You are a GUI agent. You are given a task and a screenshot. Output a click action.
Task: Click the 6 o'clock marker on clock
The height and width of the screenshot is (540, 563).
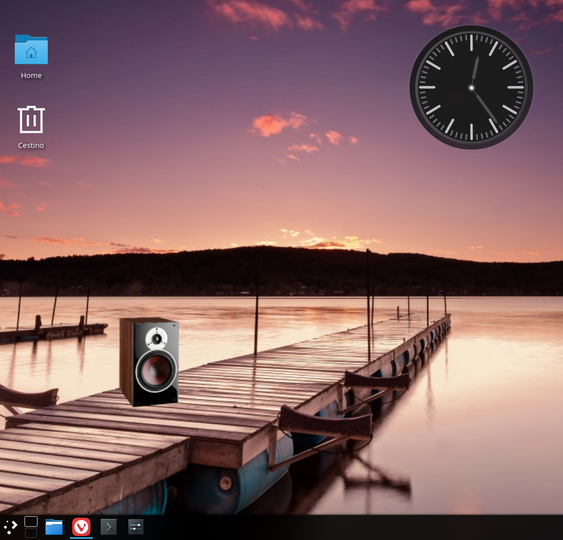471,132
